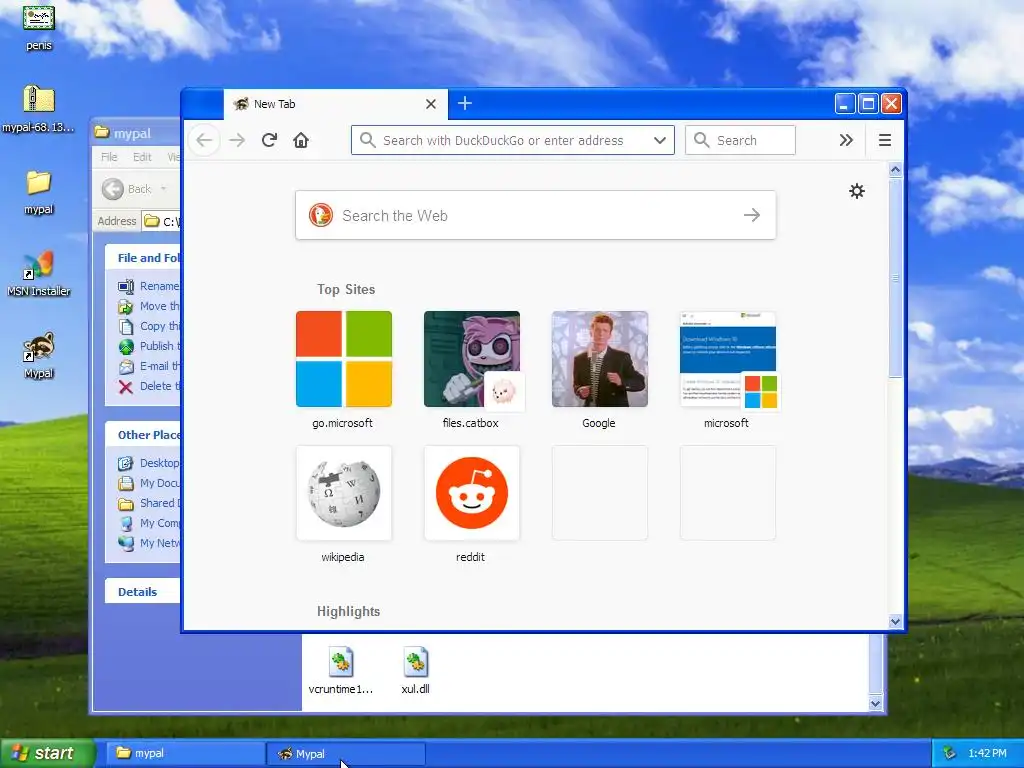Open the hamburger application menu

click(885, 140)
